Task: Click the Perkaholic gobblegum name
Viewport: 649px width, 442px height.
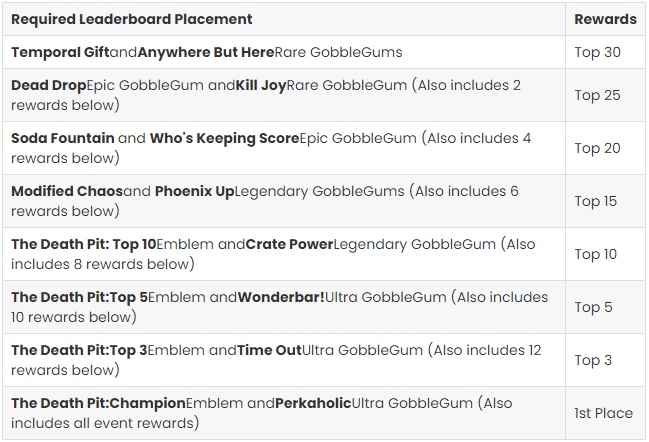Action: click(x=313, y=403)
